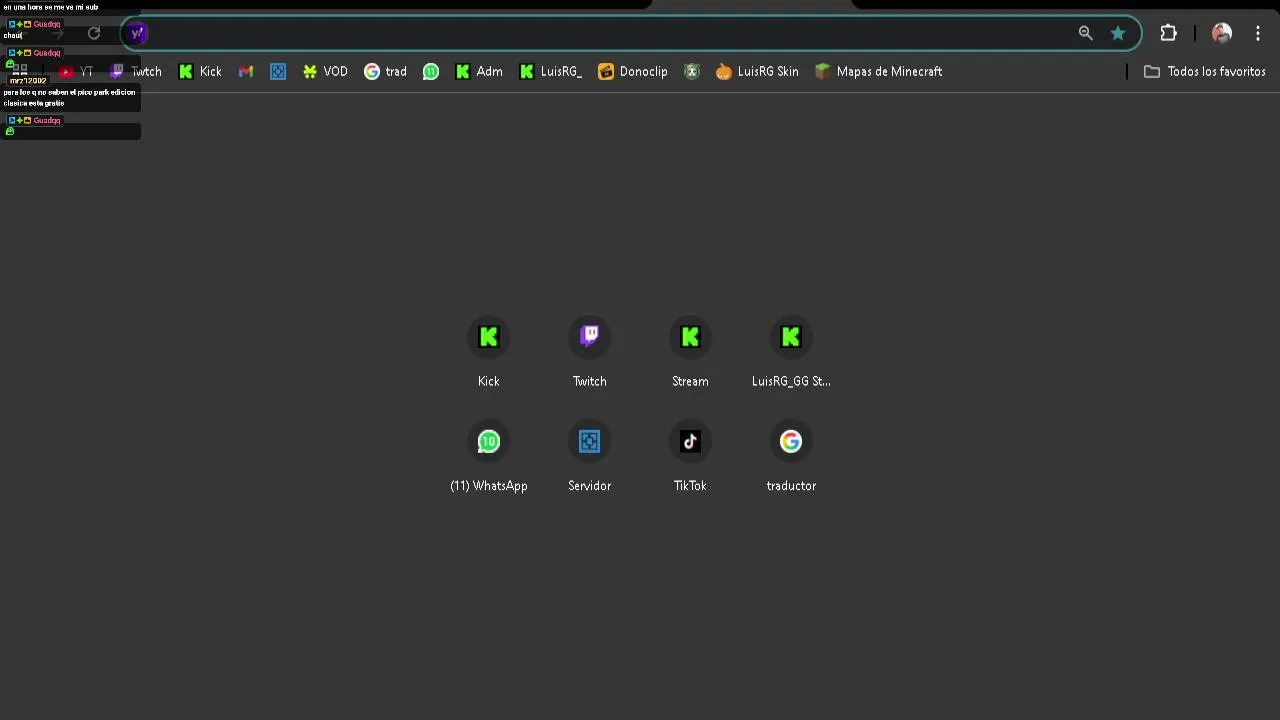Open the Extensions puzzle menu
The height and width of the screenshot is (720, 1280).
(x=1168, y=33)
